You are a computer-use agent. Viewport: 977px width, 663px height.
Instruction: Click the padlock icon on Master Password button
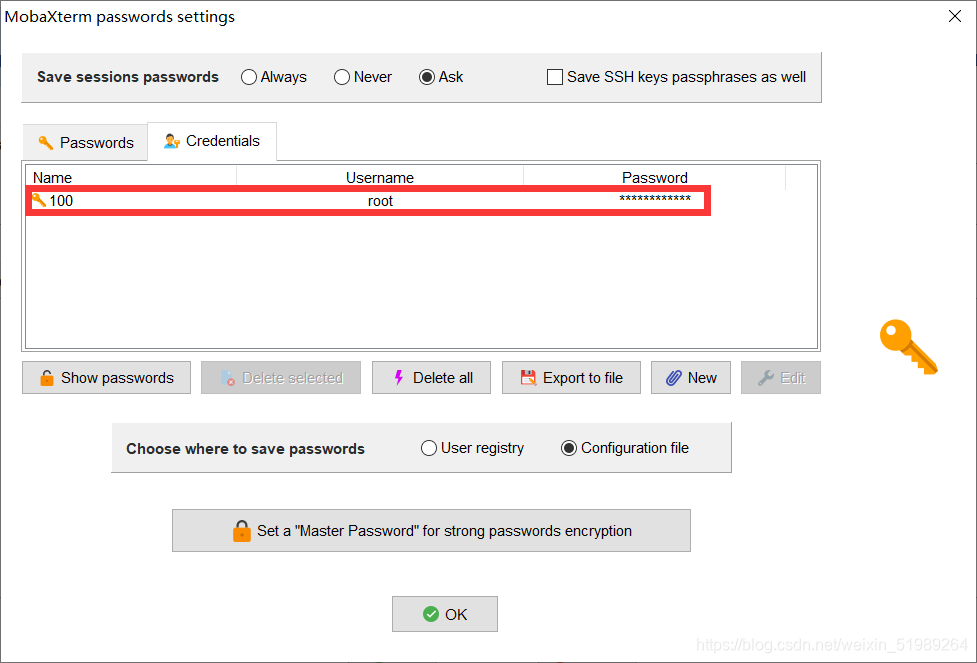tap(240, 530)
